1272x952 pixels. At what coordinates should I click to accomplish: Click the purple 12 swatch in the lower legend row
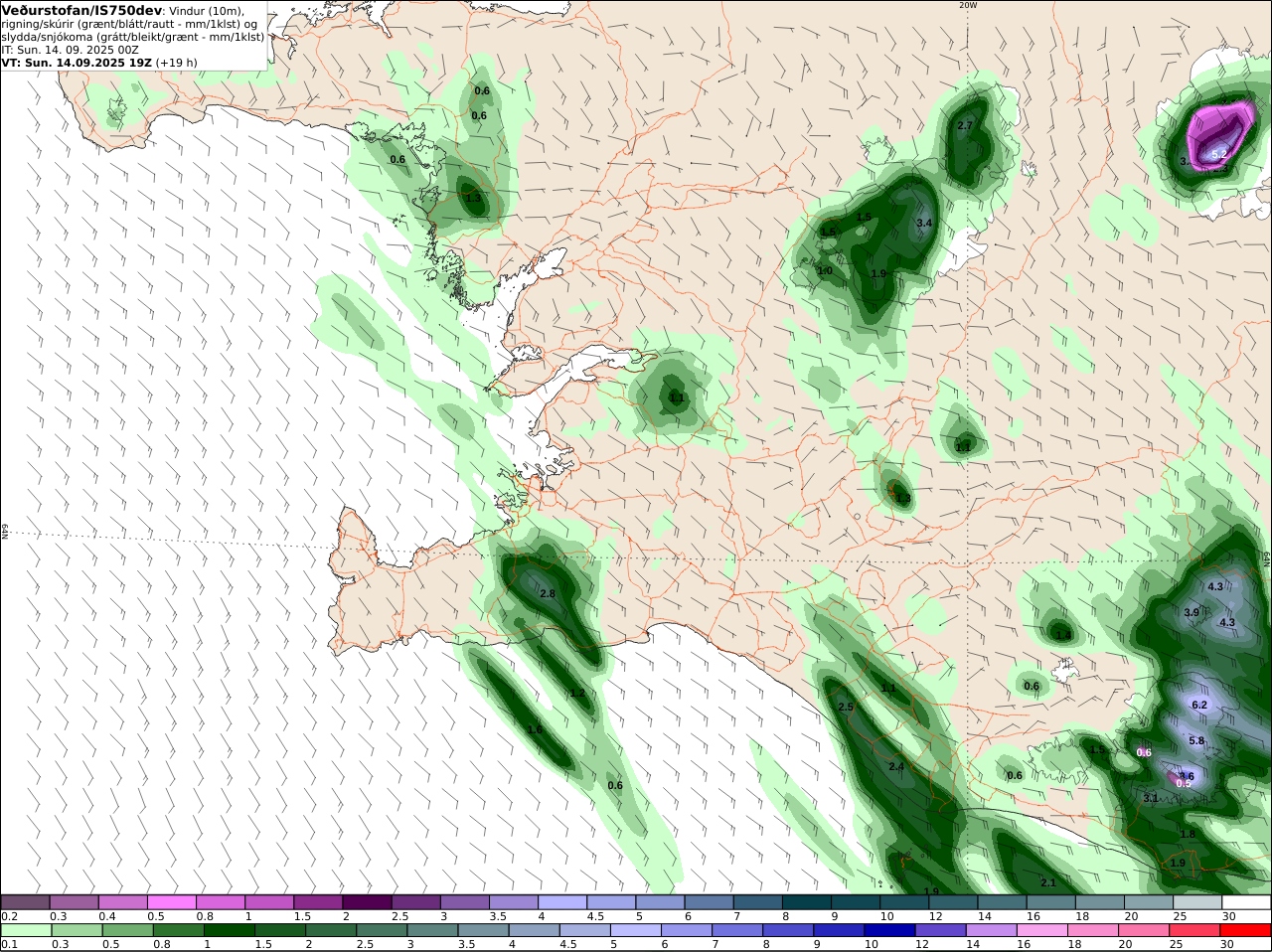pyautogui.click(x=940, y=930)
